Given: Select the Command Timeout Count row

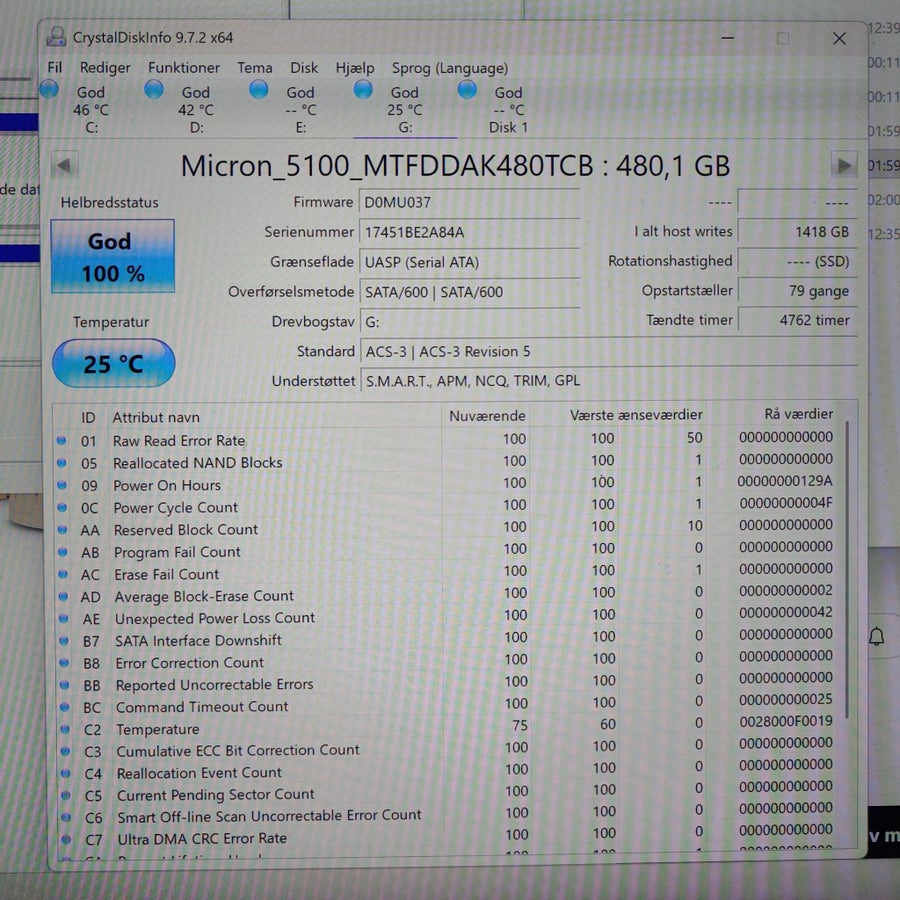Looking at the screenshot, I should (445, 704).
